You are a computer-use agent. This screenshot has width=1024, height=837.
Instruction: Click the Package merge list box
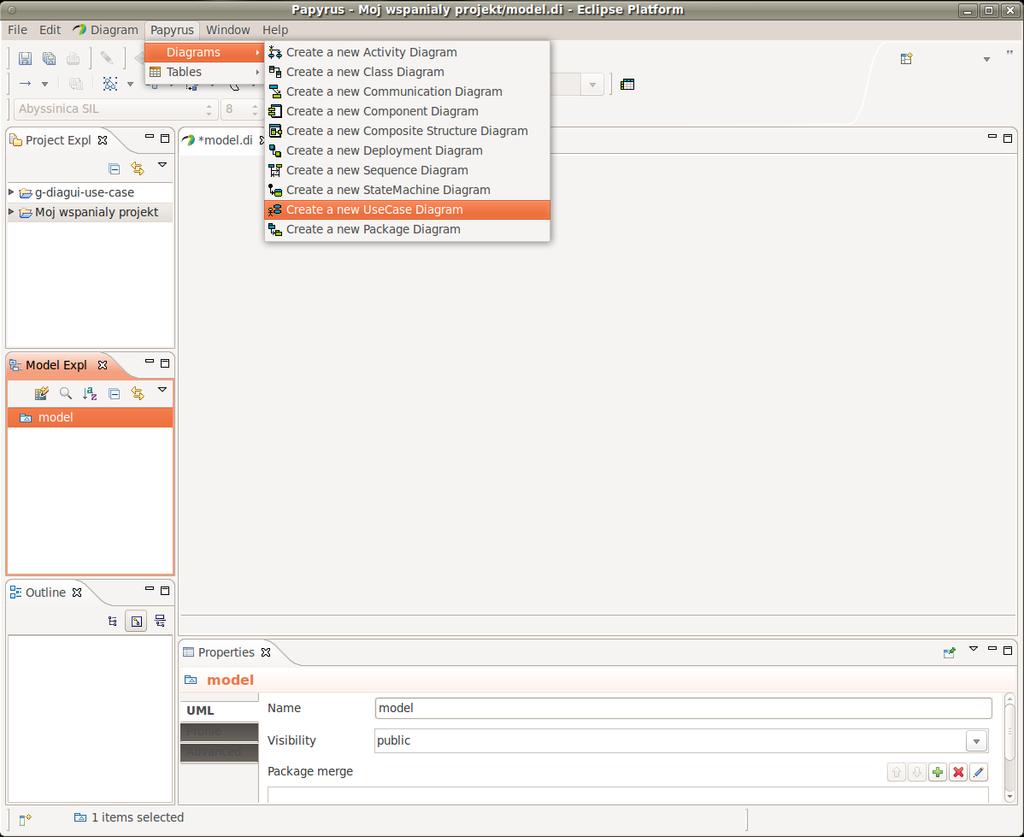(628, 795)
